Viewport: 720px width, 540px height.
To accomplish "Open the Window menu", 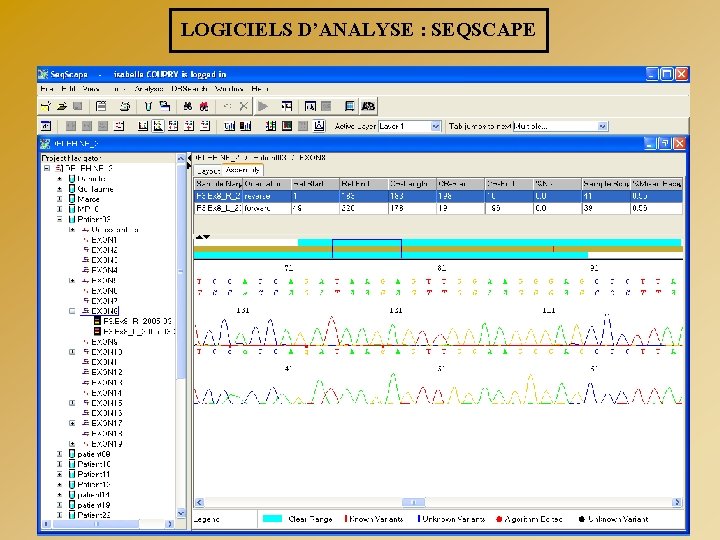I will pos(229,89).
